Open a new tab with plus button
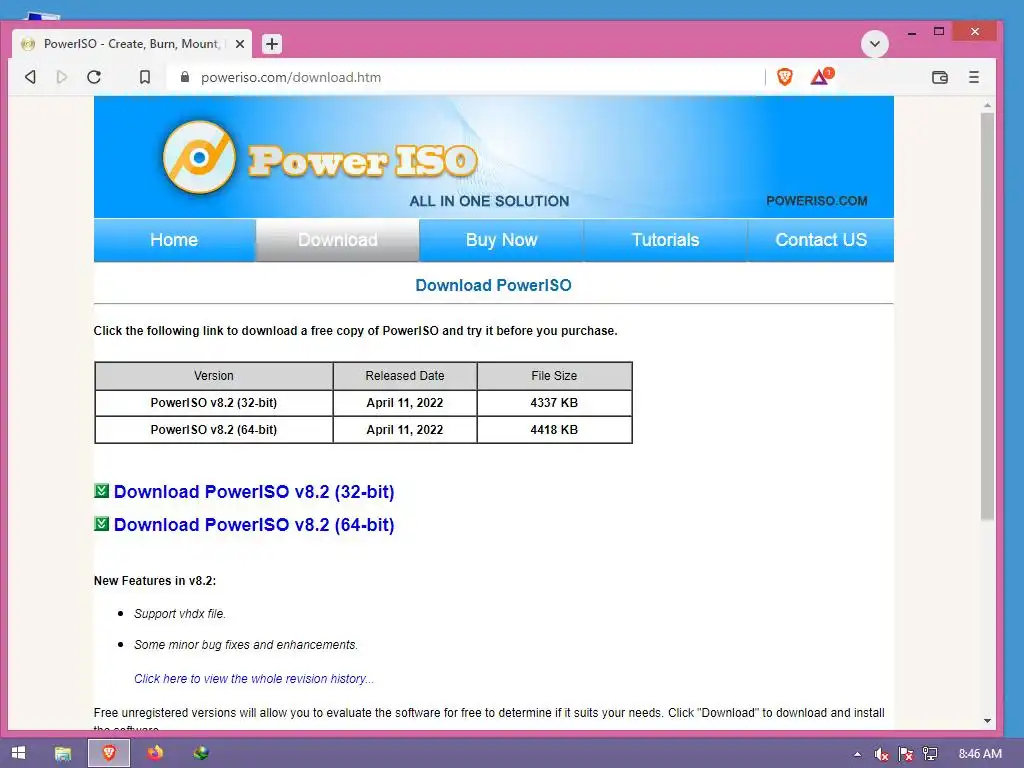This screenshot has height=768, width=1024. [x=272, y=44]
